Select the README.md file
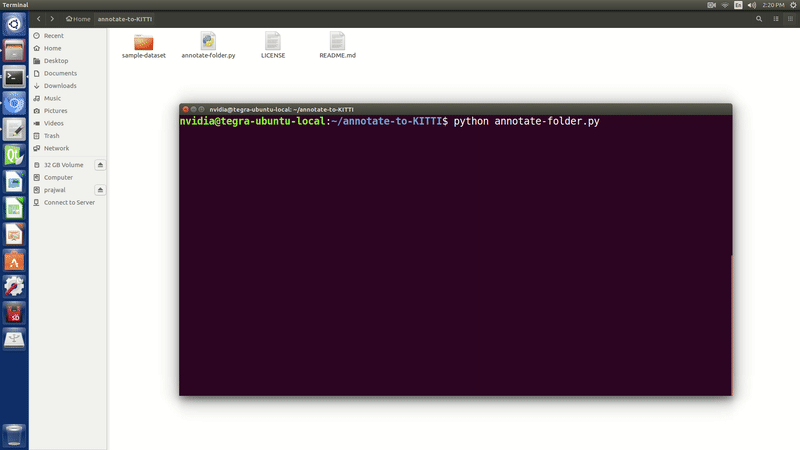Screen dimensions: 800x450 click(337, 46)
